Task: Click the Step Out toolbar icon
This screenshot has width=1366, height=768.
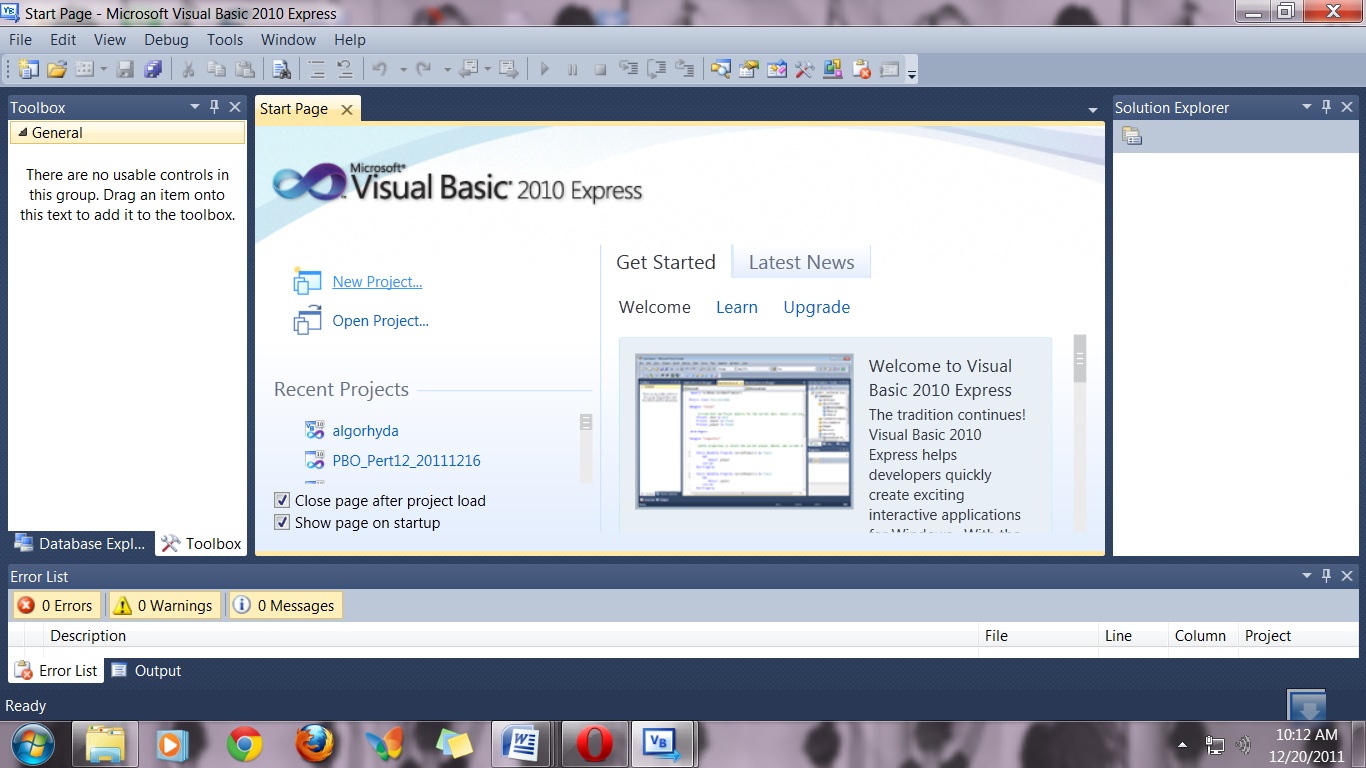Action: (x=685, y=69)
